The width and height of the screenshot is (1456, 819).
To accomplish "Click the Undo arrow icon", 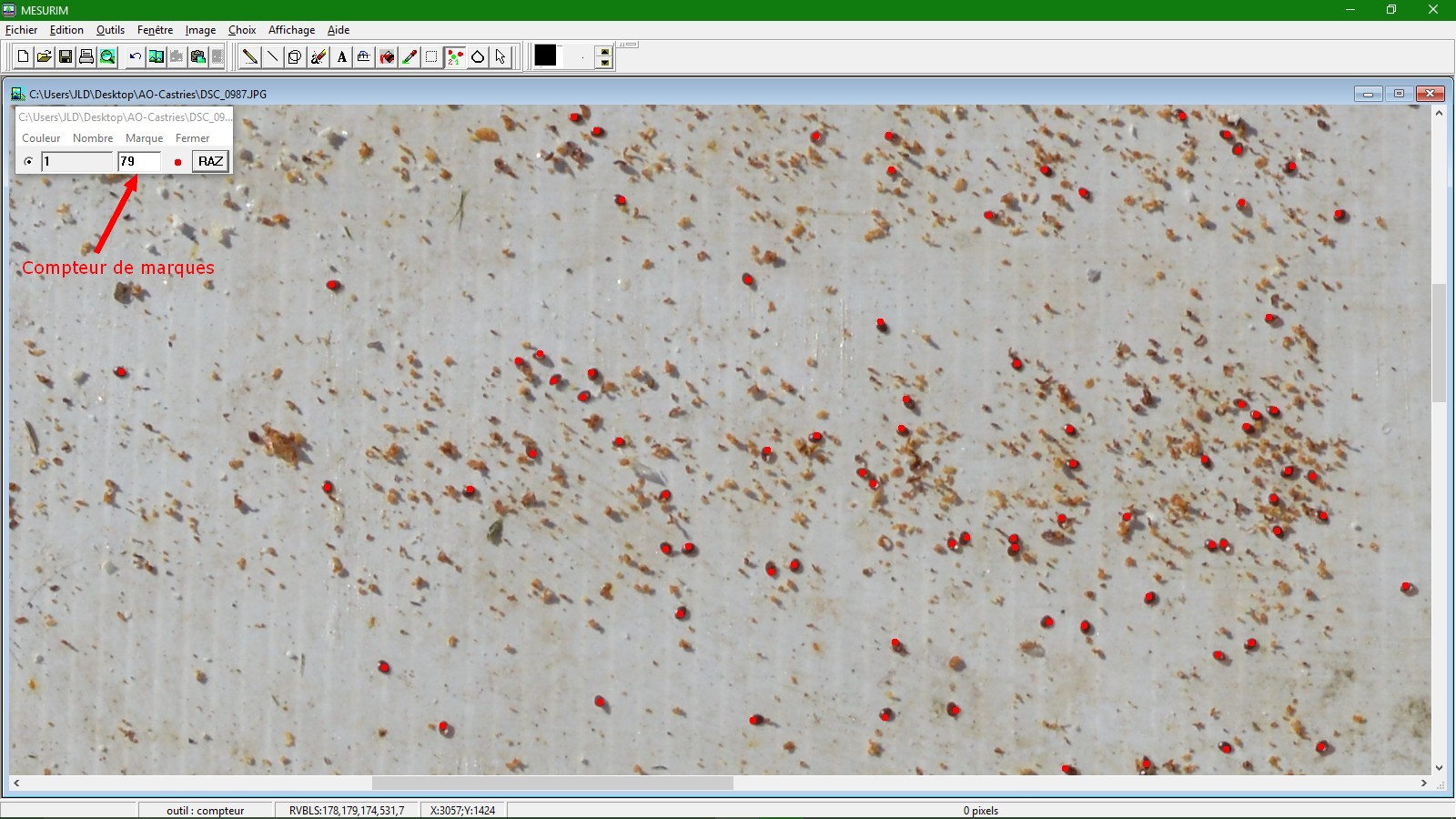I will [135, 57].
